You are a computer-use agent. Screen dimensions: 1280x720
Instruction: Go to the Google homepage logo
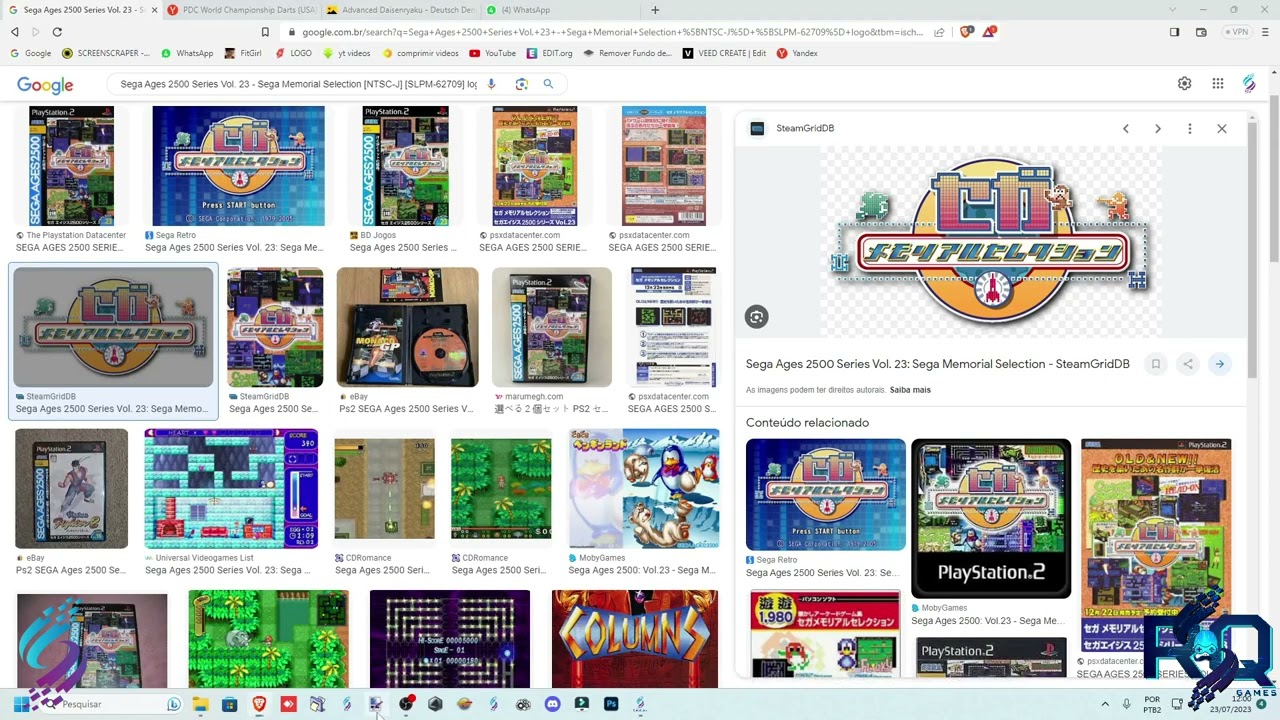pos(45,85)
